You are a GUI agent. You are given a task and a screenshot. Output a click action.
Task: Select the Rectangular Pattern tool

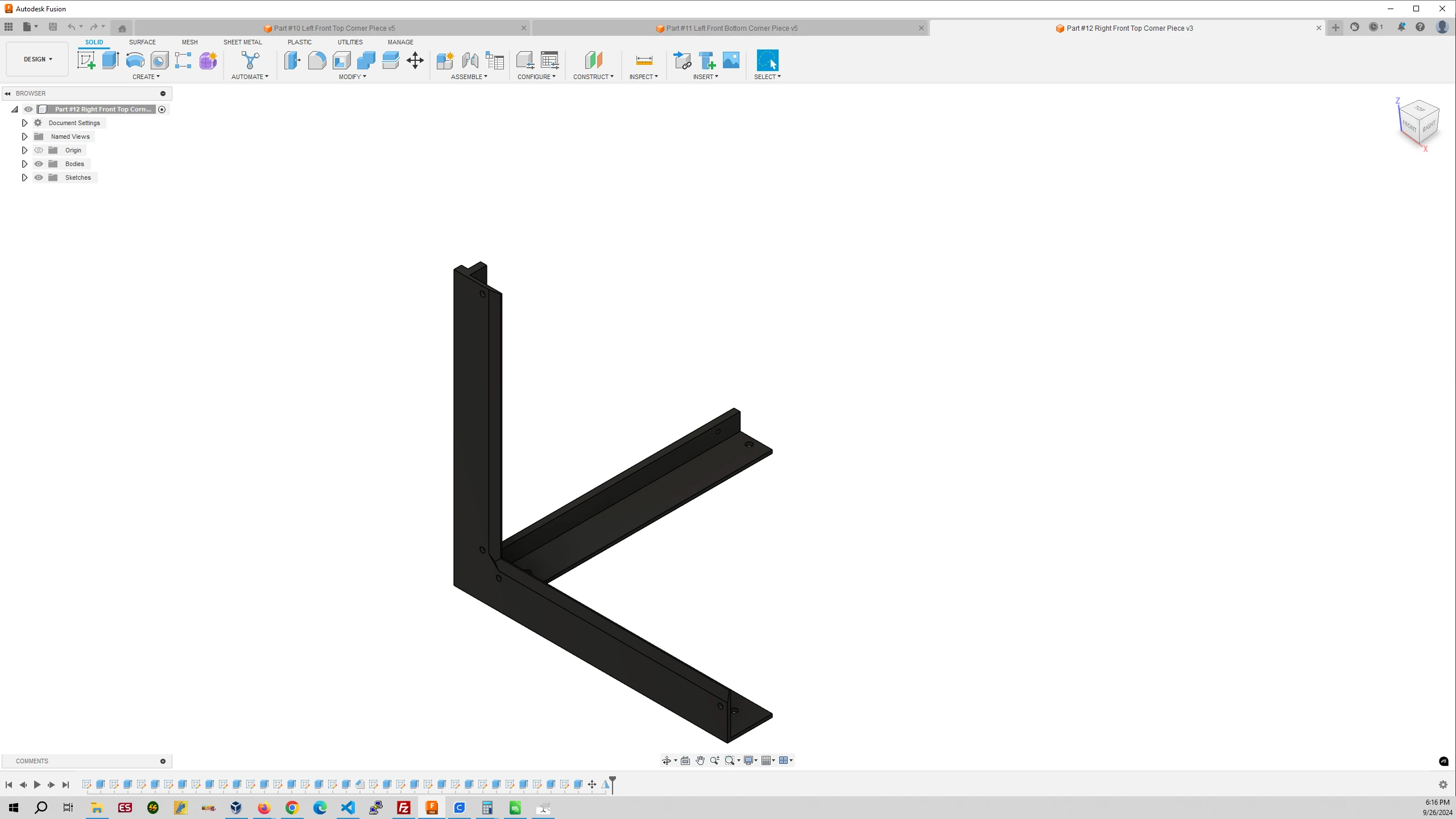tap(183, 60)
